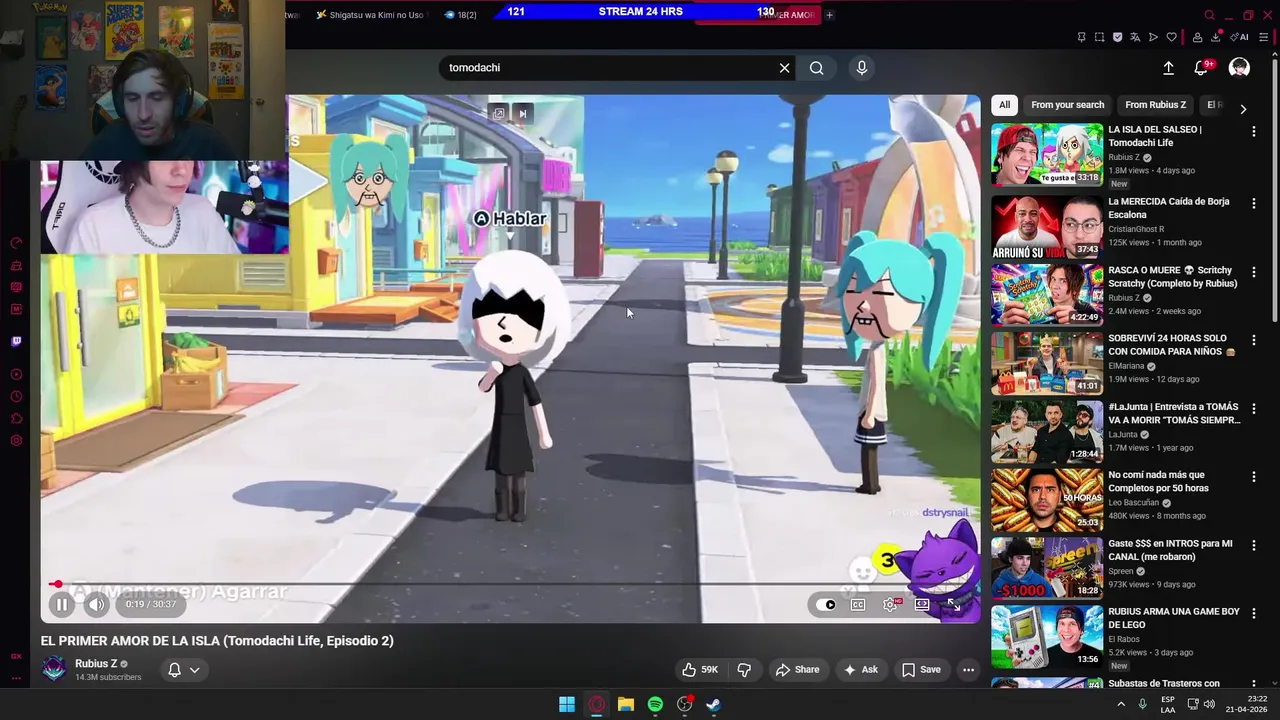Open LA ISLA DEL SALSEO video thumbnail
This screenshot has height=720, width=1280.
[1047, 155]
